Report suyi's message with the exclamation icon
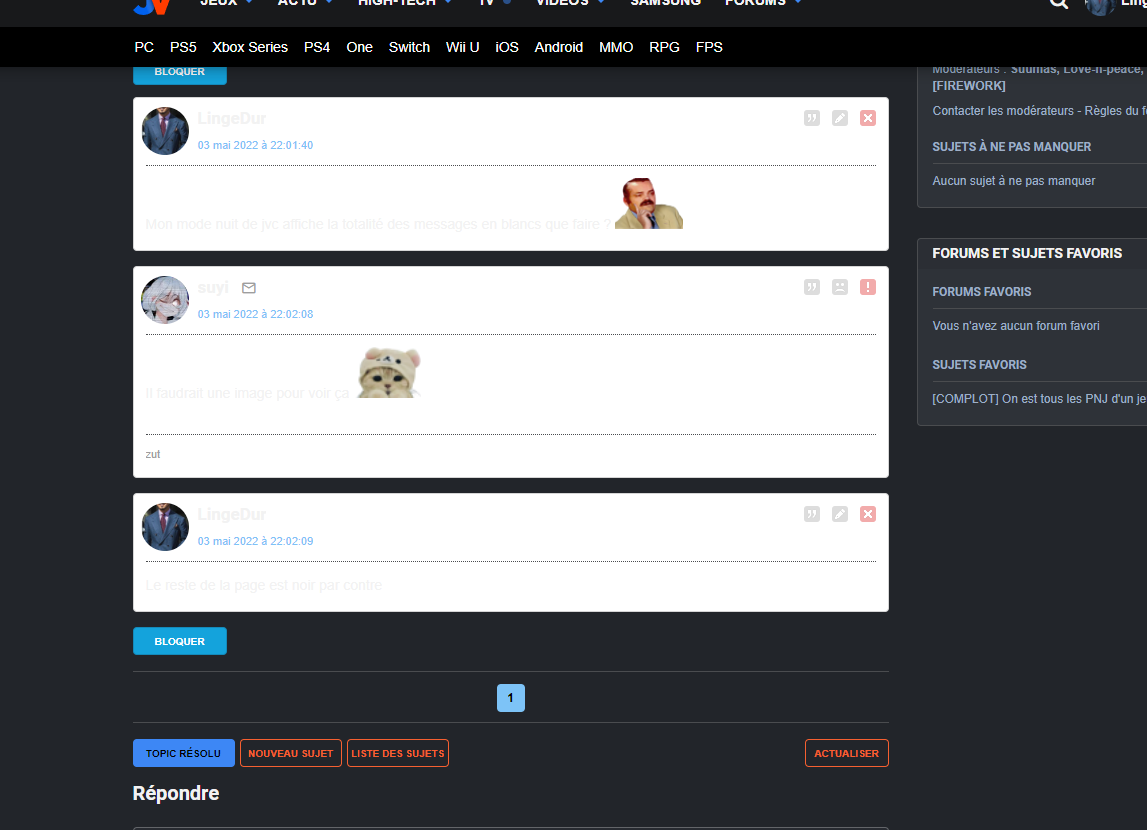Image resolution: width=1147 pixels, height=830 pixels. tap(868, 287)
